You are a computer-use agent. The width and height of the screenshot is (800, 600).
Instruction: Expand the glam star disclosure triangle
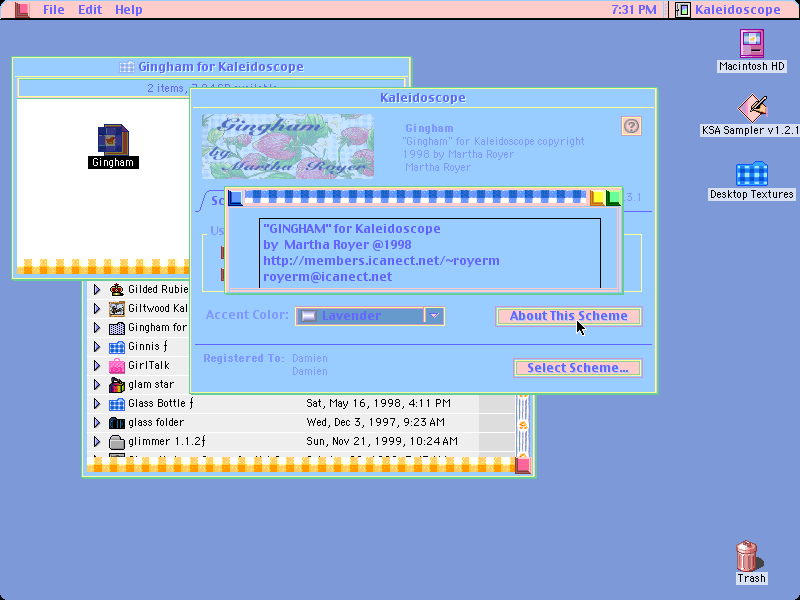(x=97, y=385)
